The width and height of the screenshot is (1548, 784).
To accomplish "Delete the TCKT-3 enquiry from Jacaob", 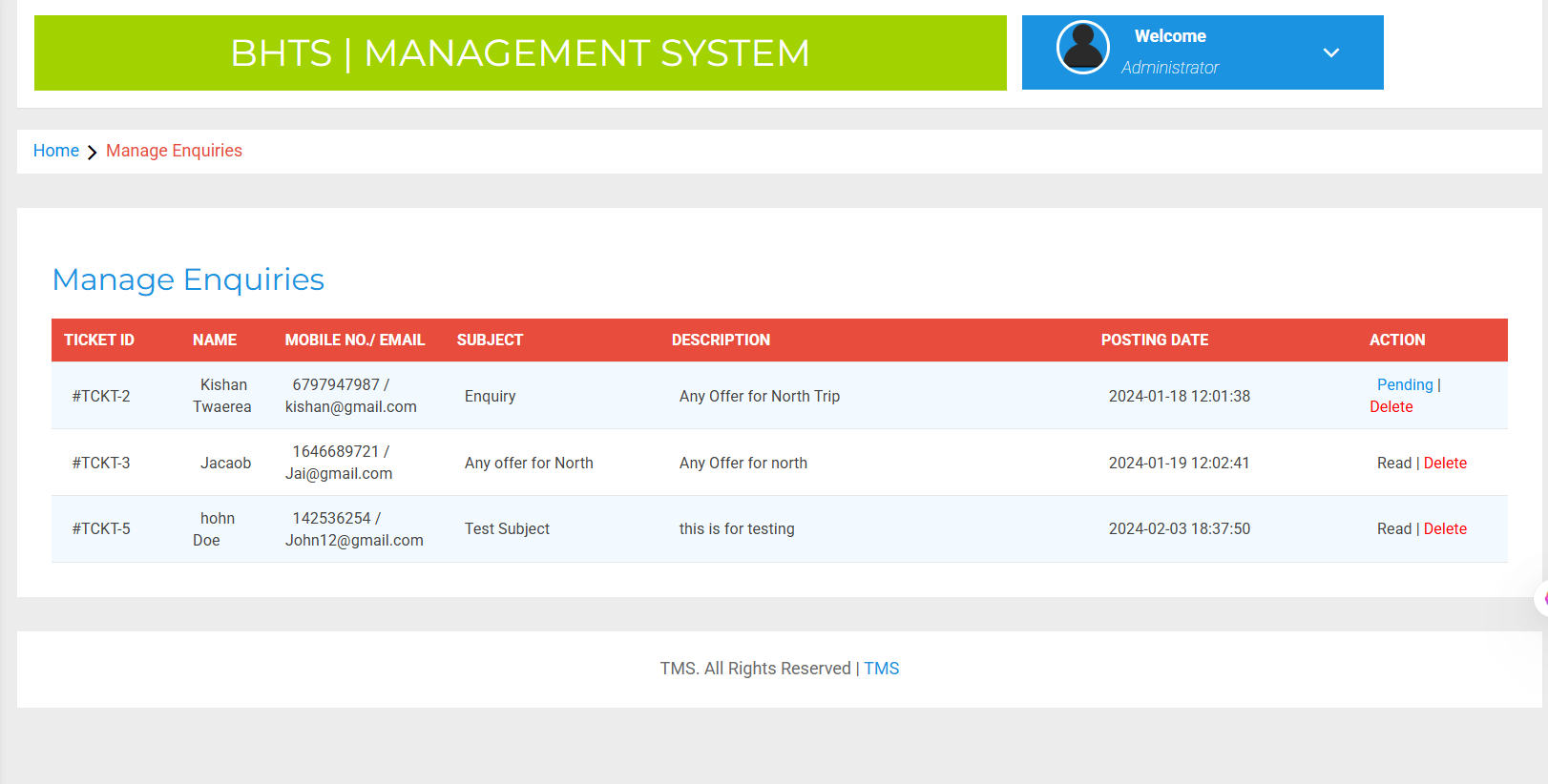I will tap(1445, 463).
